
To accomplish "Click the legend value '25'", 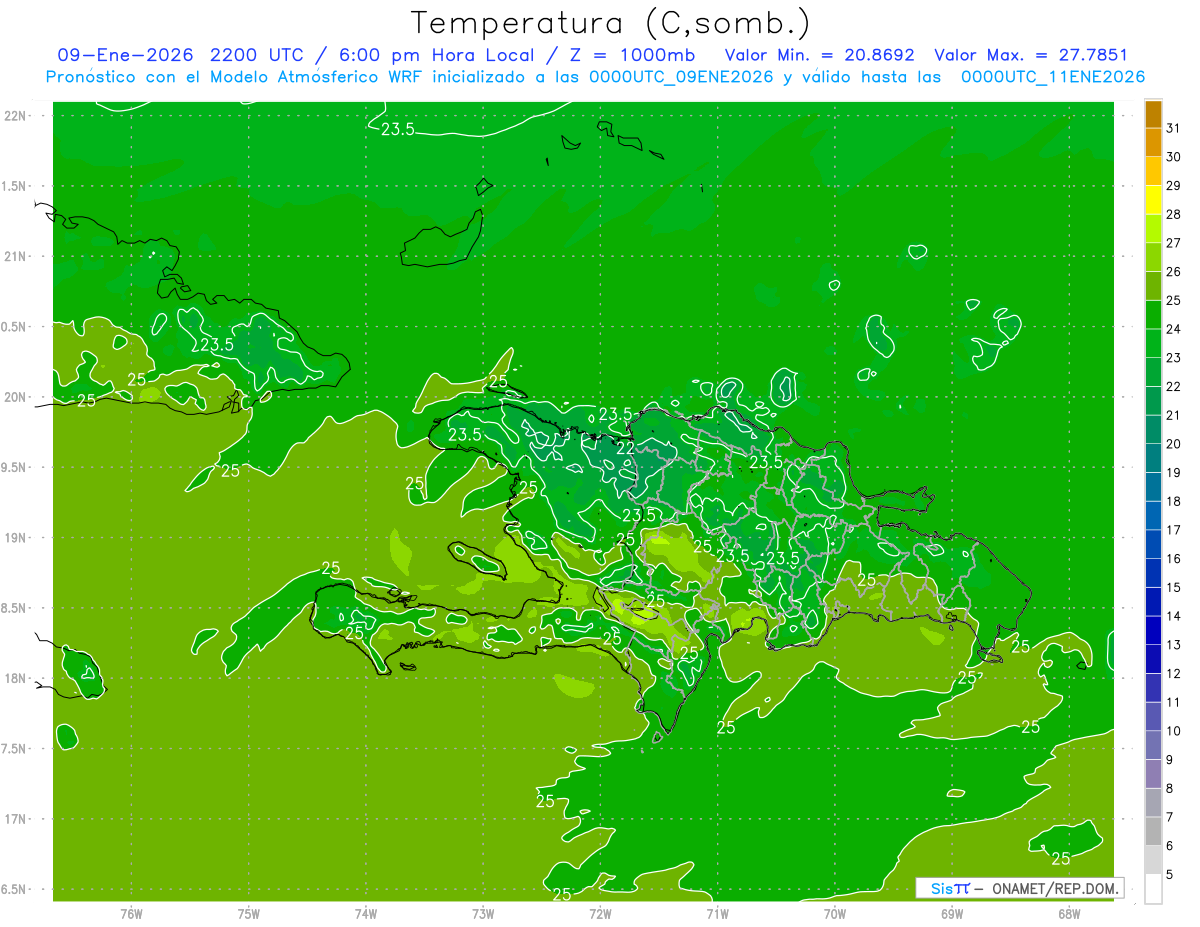I will tap(1174, 300).
